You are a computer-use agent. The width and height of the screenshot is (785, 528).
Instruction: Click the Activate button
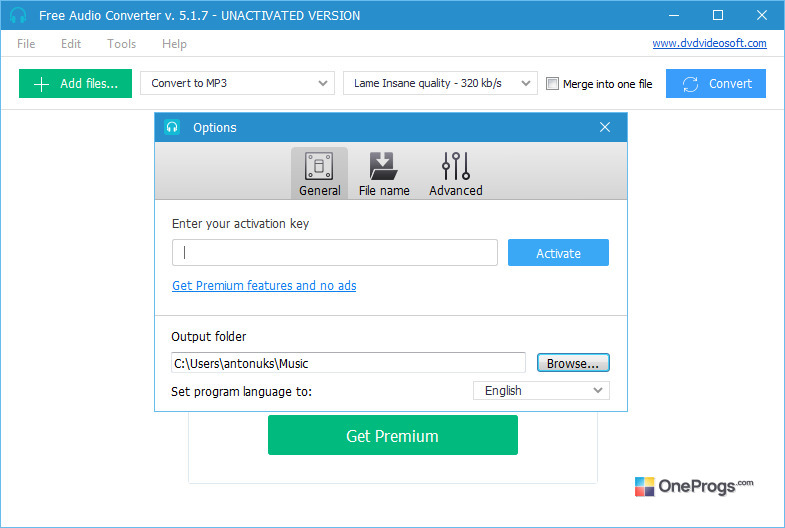coord(558,253)
